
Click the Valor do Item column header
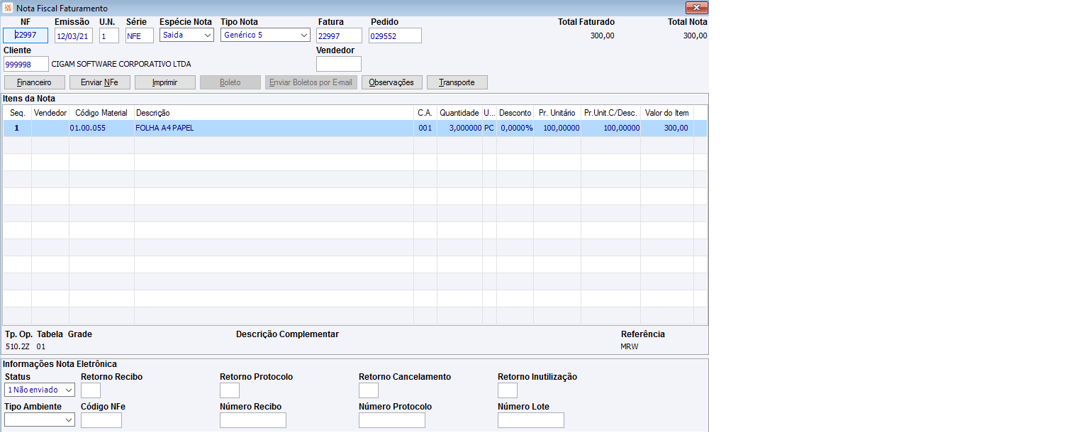point(667,112)
